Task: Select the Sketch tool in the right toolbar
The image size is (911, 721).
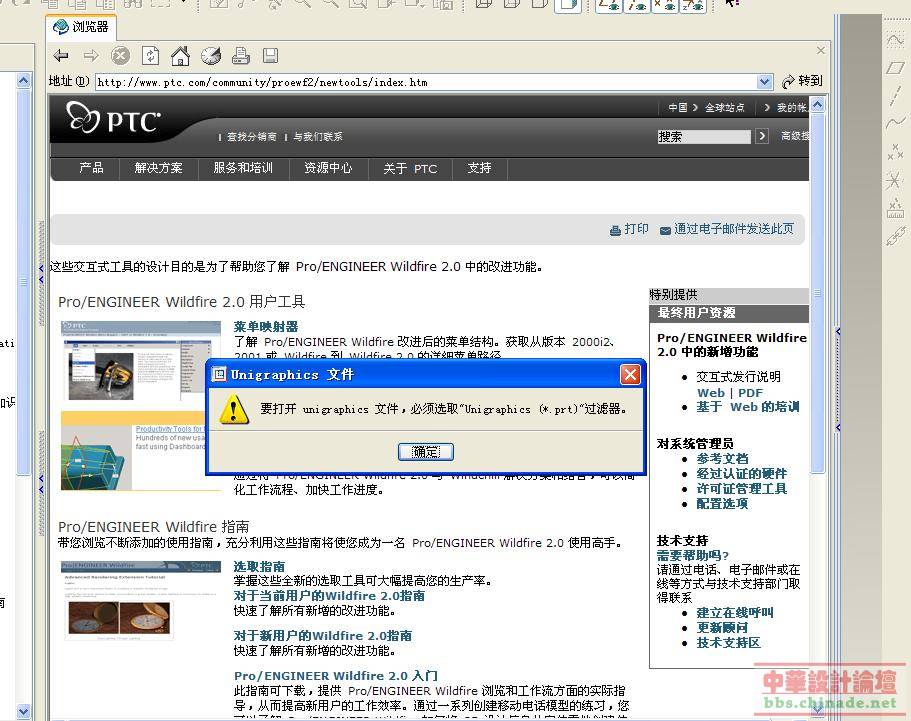Action: pyautogui.click(x=895, y=40)
